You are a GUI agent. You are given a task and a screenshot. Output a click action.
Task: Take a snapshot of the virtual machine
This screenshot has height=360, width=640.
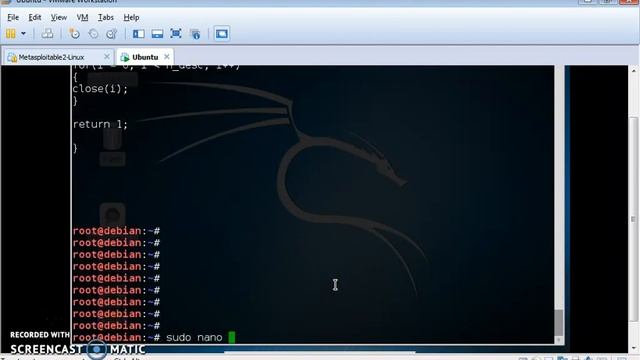74,34
